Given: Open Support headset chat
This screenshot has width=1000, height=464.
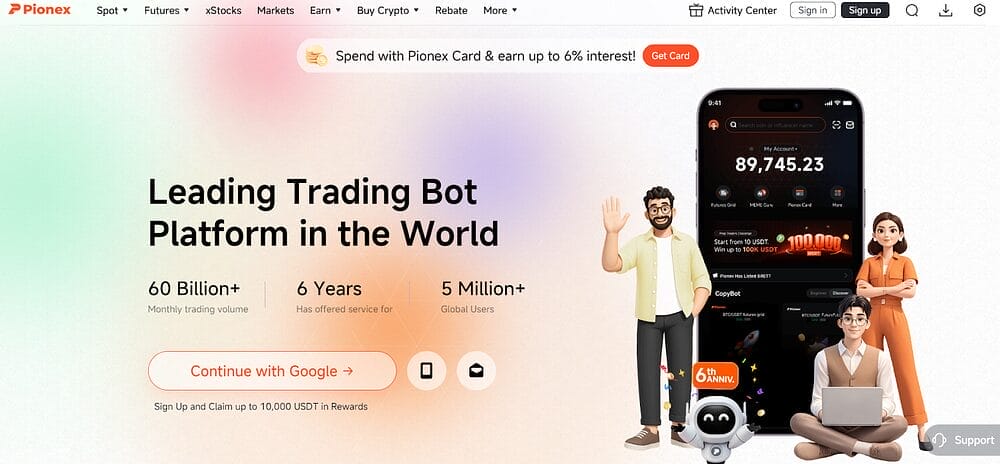Looking at the screenshot, I should [963, 440].
